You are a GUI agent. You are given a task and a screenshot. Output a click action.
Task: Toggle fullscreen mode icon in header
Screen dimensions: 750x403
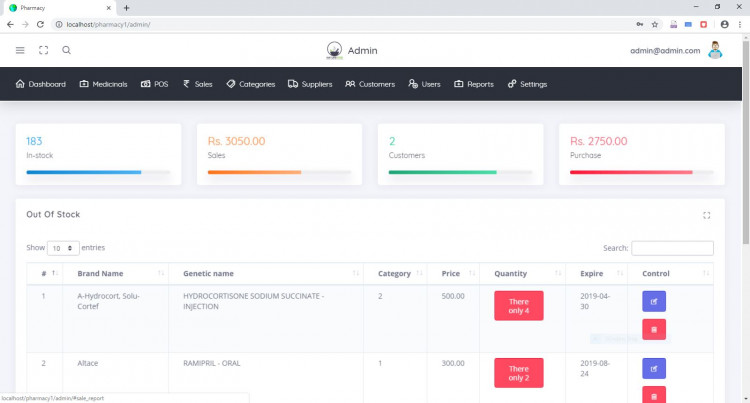click(44, 50)
